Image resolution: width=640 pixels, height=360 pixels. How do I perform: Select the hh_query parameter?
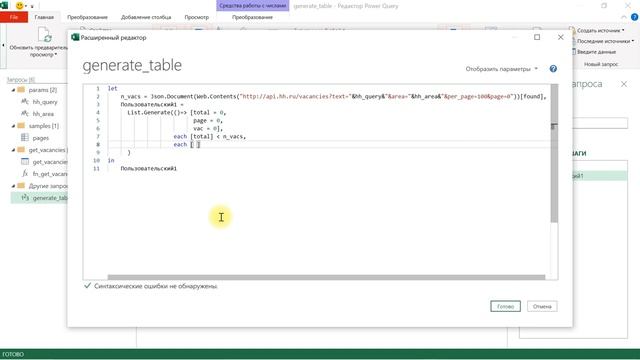click(x=45, y=102)
